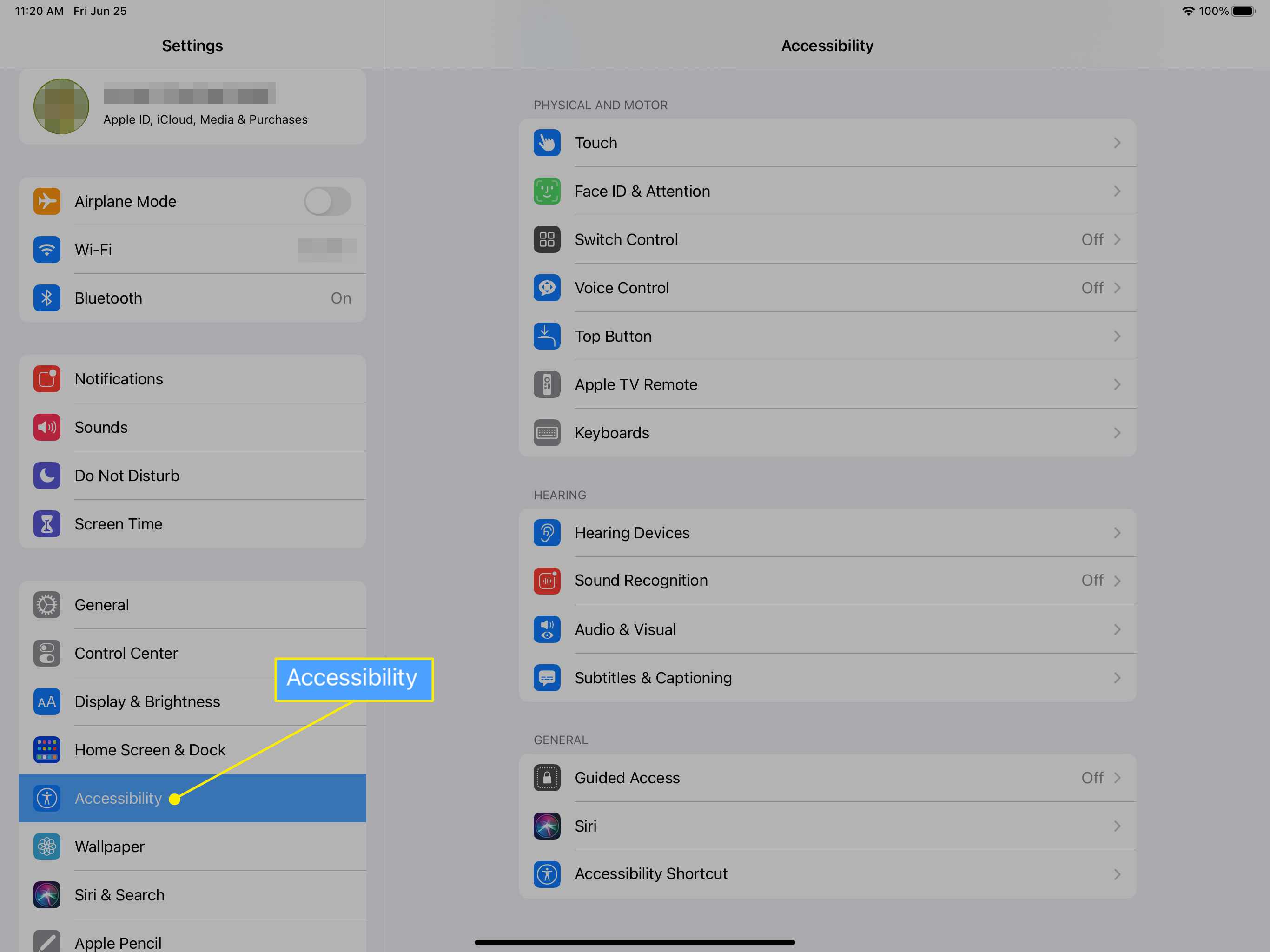The width and height of the screenshot is (1270, 952).
Task: Tap the Sounds speaker icon
Action: click(x=46, y=427)
